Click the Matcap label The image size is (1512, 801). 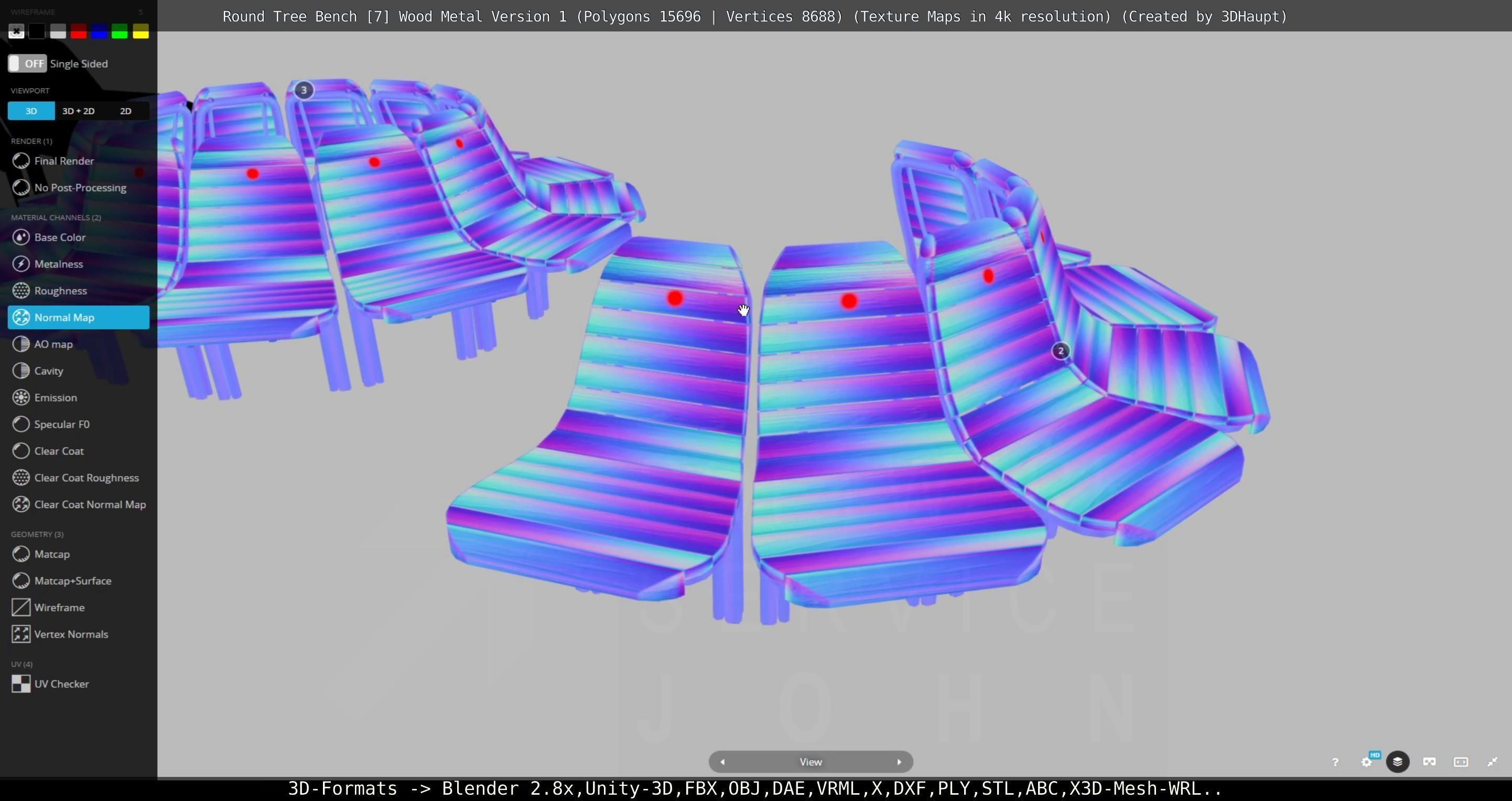point(52,554)
